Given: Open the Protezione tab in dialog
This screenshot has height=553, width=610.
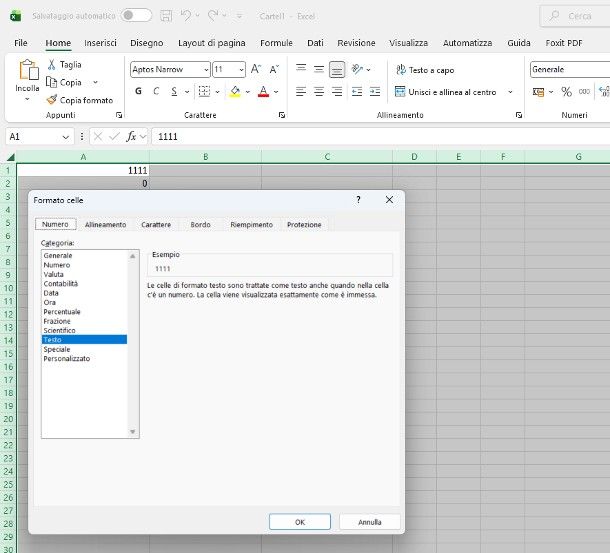Looking at the screenshot, I should [x=304, y=225].
